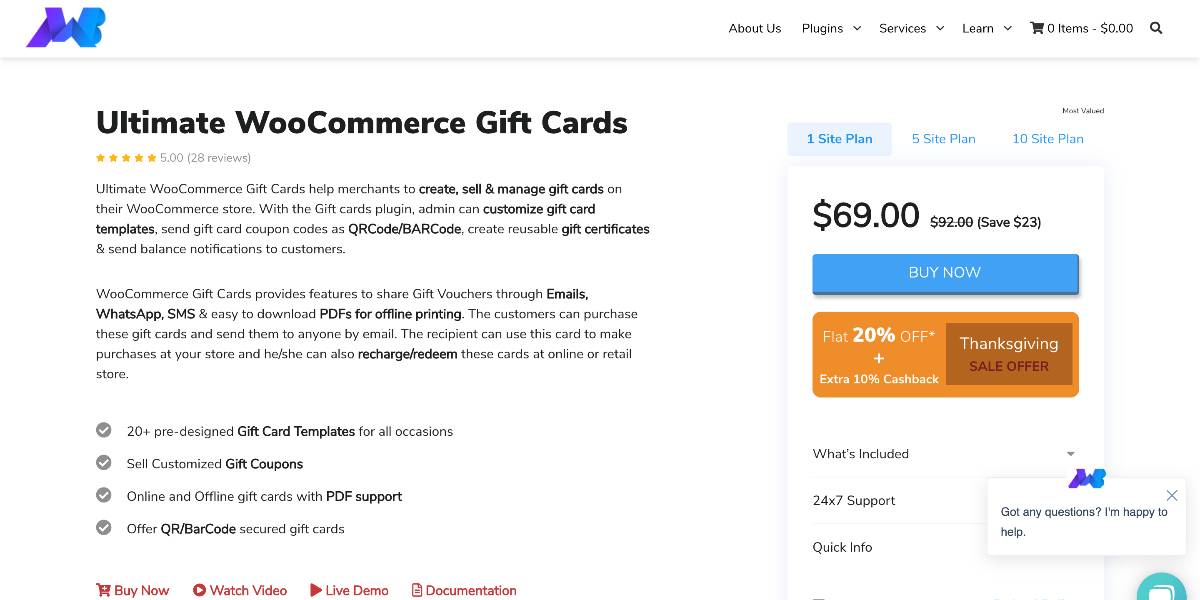Click the Live Demo link
Image resolution: width=1200 pixels, height=600 pixels.
[x=349, y=590]
